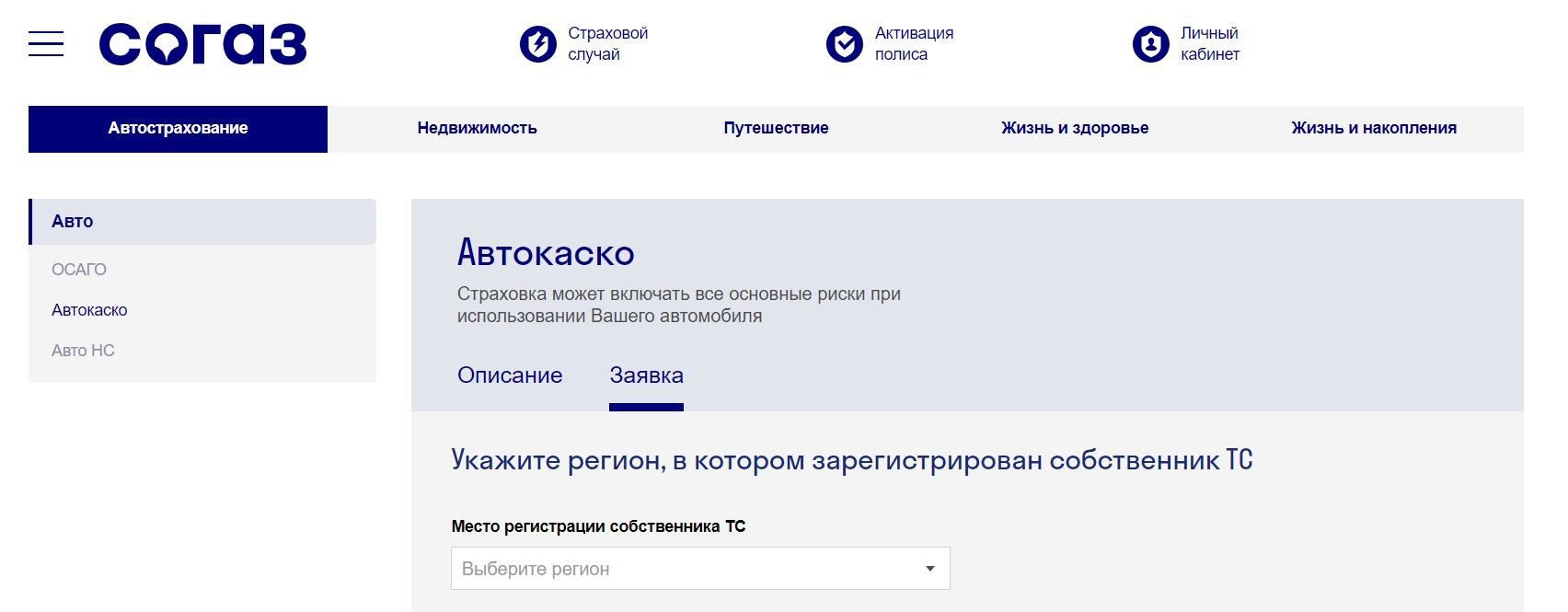
Task: Select the Жизнь и здоровье tab
Action: 1075,129
